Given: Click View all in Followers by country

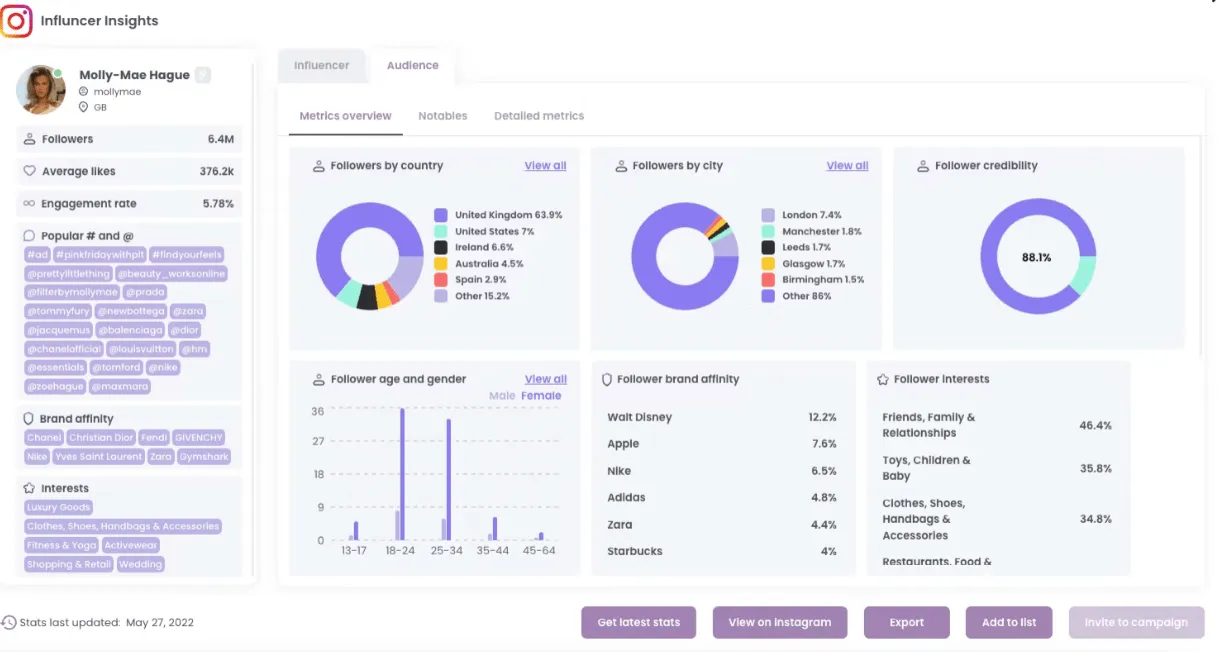Looking at the screenshot, I should pos(546,166).
